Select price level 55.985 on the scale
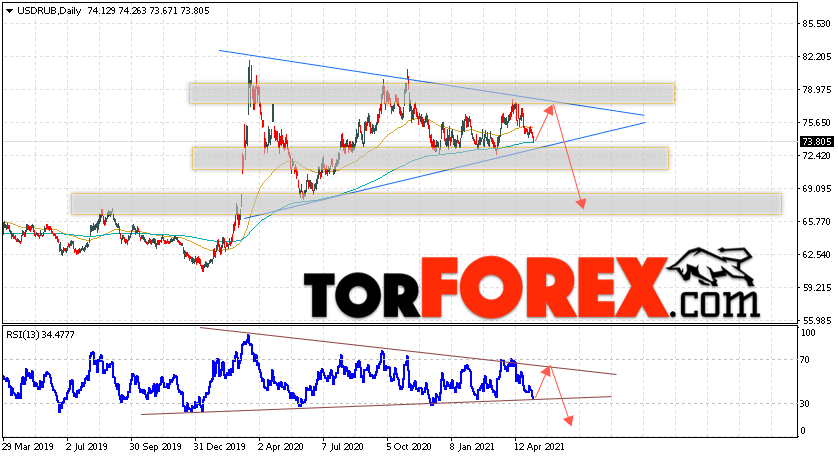Screen dimensions: 838x458 [x=817, y=321]
